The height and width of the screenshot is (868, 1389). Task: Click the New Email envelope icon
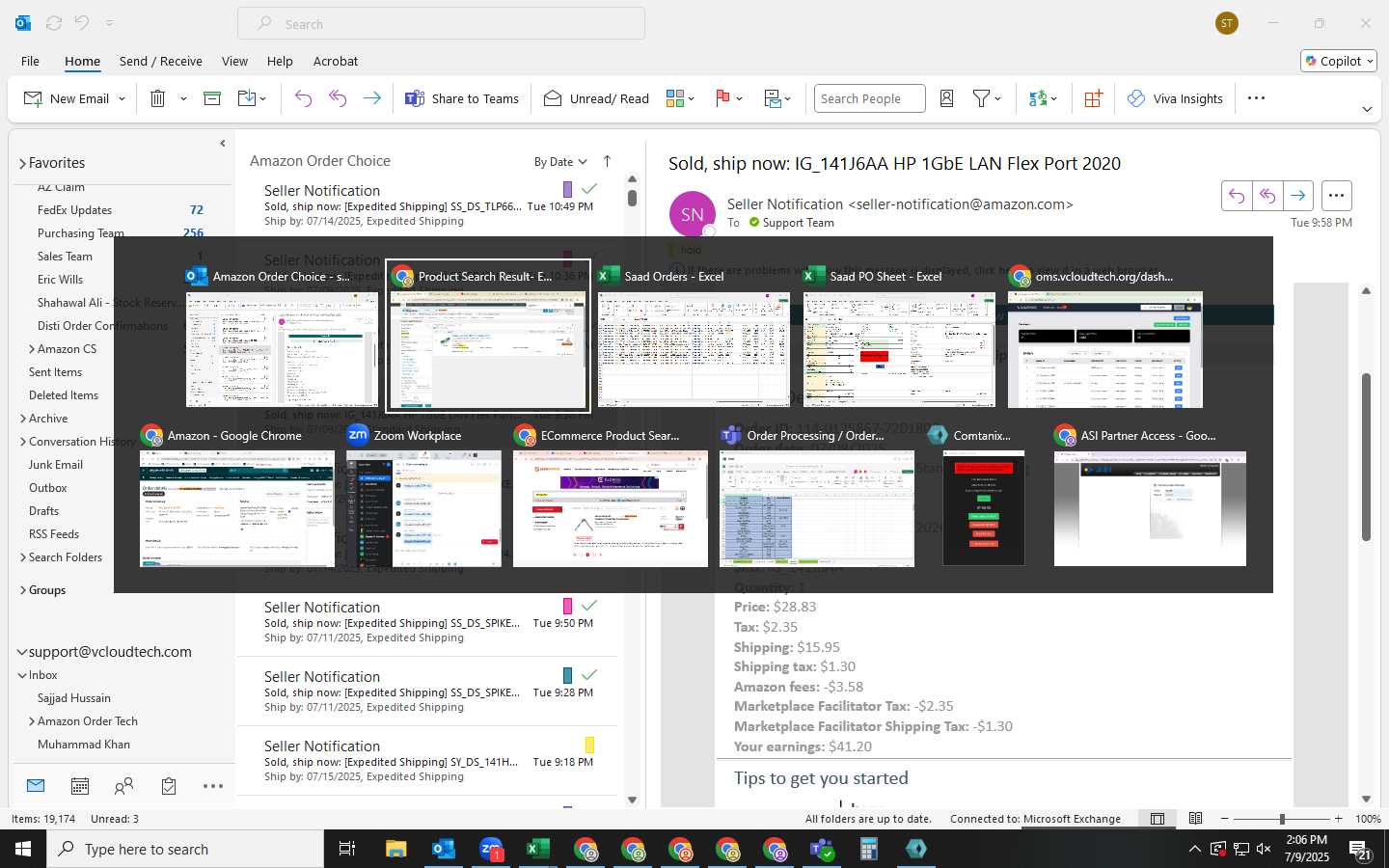click(x=33, y=98)
